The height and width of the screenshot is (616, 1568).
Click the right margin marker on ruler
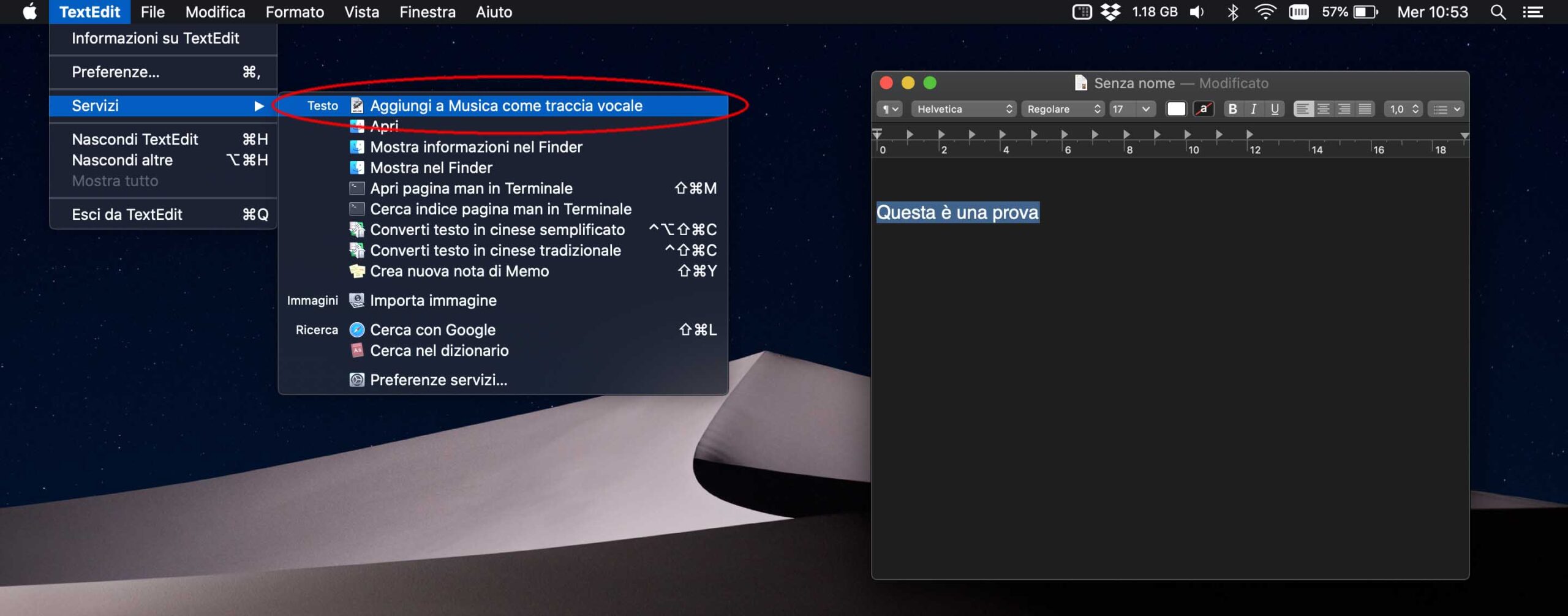(x=1464, y=136)
